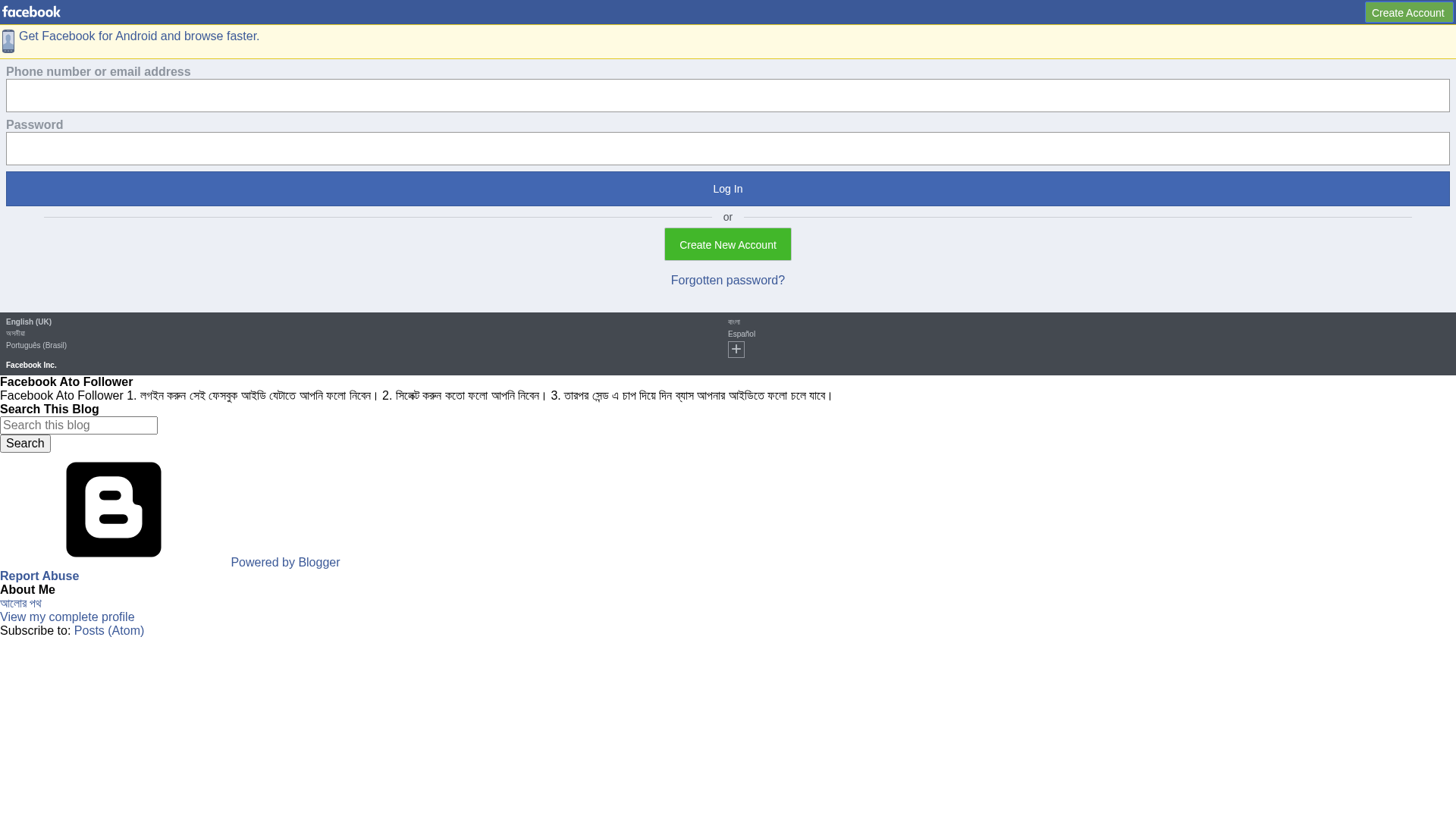Select the Assamese language option below English (UK)
Viewport: 1456px width, 819px height.
15,334
